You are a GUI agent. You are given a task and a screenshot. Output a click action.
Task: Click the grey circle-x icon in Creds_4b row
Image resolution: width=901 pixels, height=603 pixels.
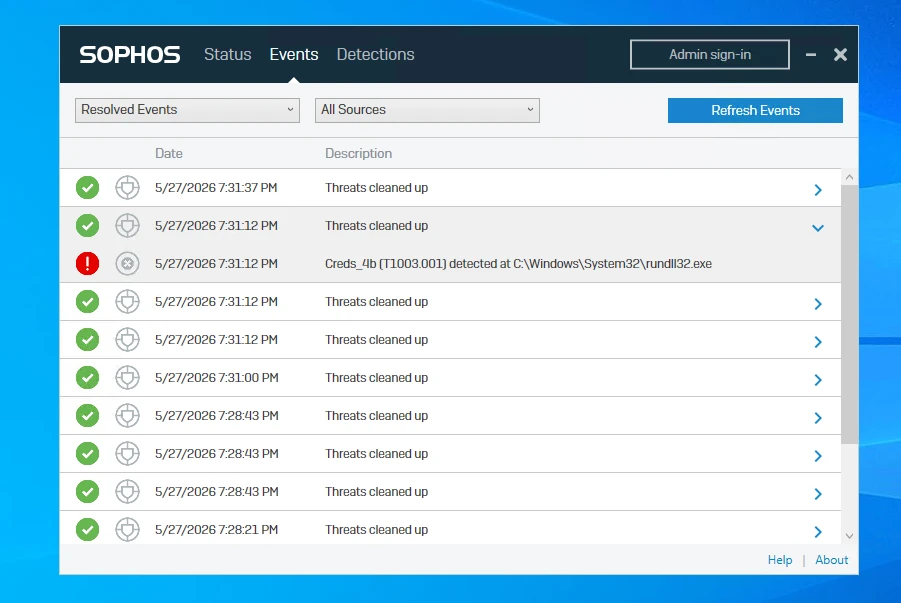tap(127, 263)
